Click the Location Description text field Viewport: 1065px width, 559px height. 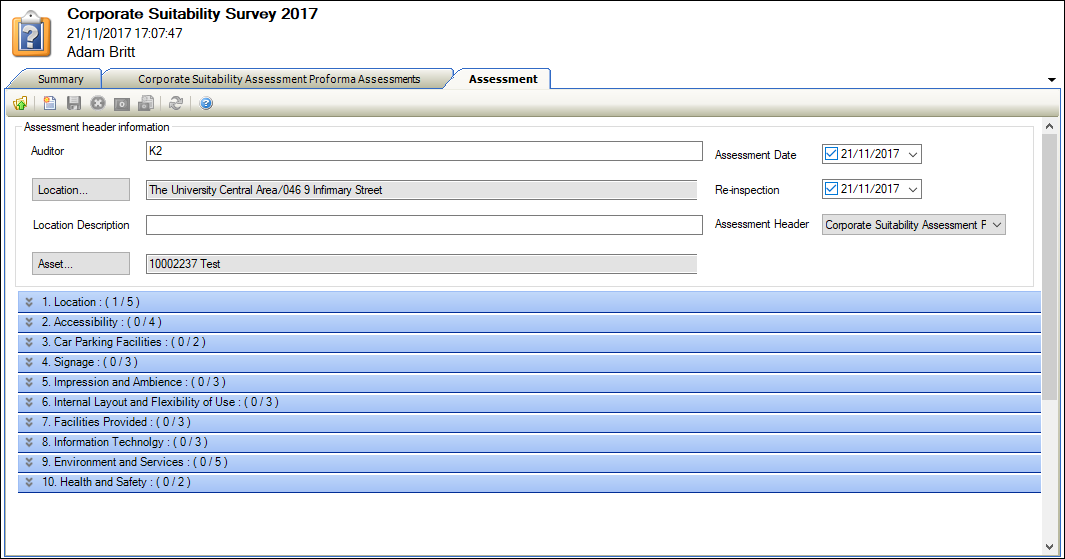(x=424, y=225)
